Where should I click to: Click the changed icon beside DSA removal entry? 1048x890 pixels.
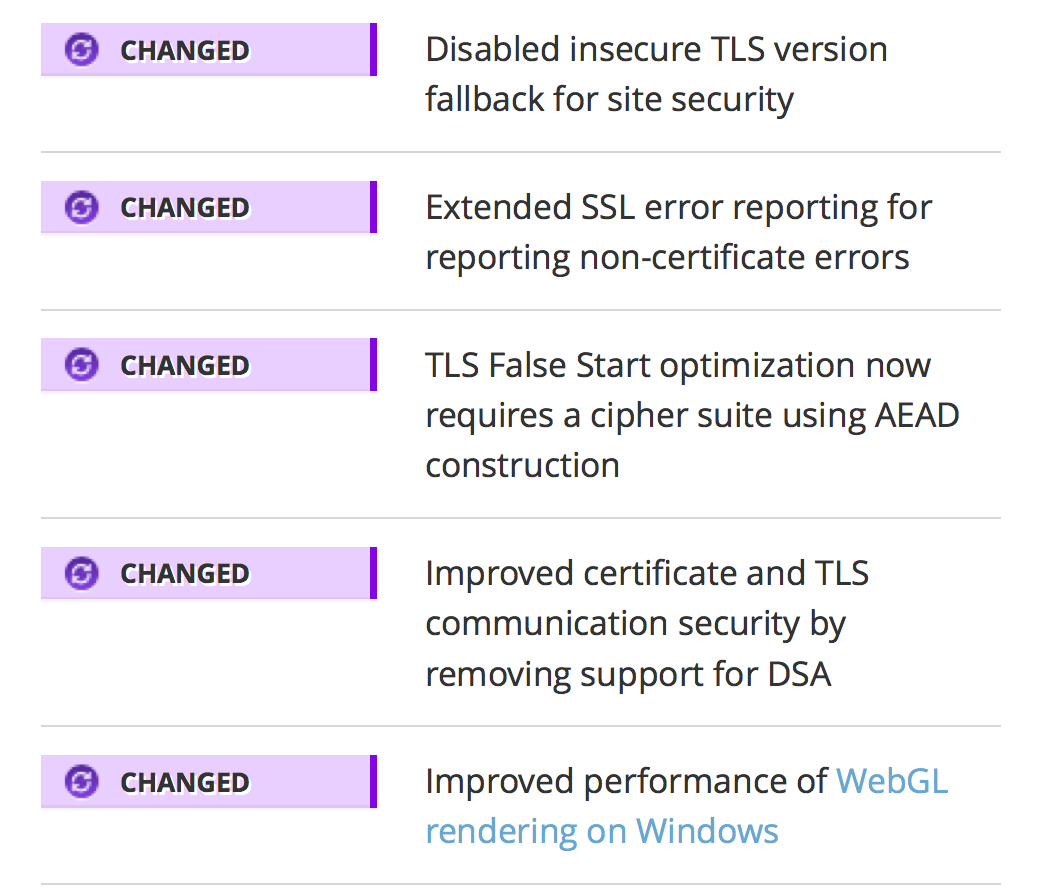(82, 574)
